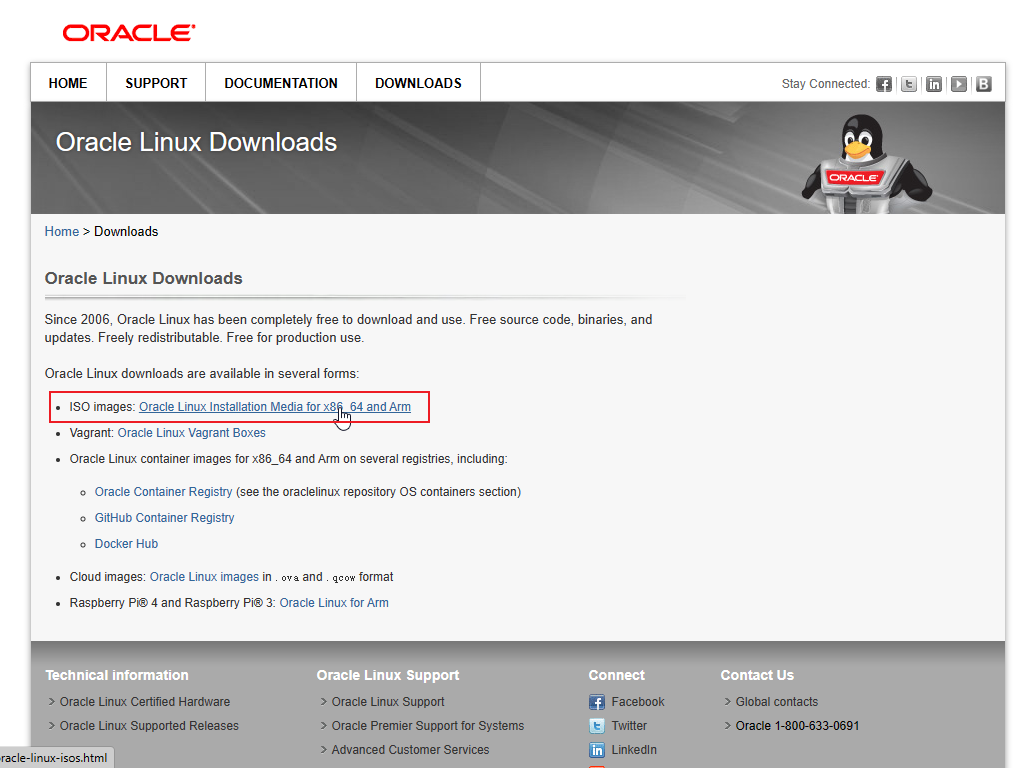Image resolution: width=1027 pixels, height=768 pixels.
Task: Click the Oracle logo at the top
Action: coord(129,33)
